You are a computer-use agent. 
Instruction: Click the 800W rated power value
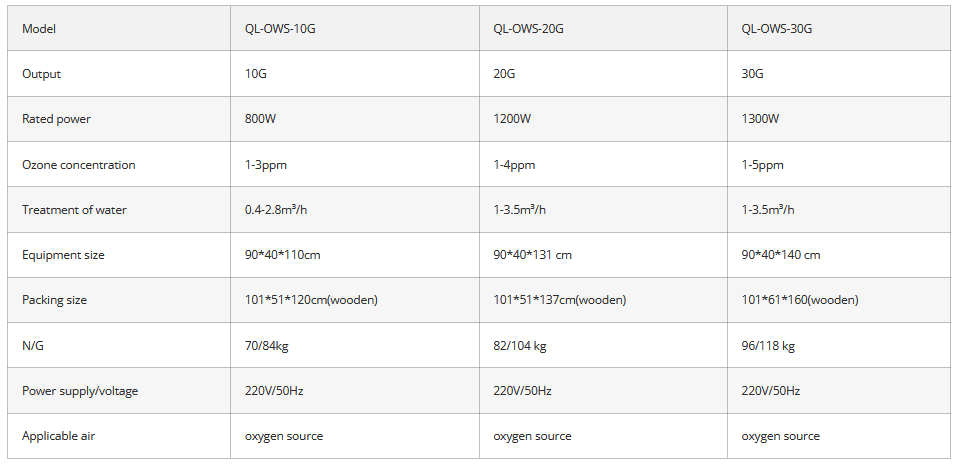click(261, 119)
